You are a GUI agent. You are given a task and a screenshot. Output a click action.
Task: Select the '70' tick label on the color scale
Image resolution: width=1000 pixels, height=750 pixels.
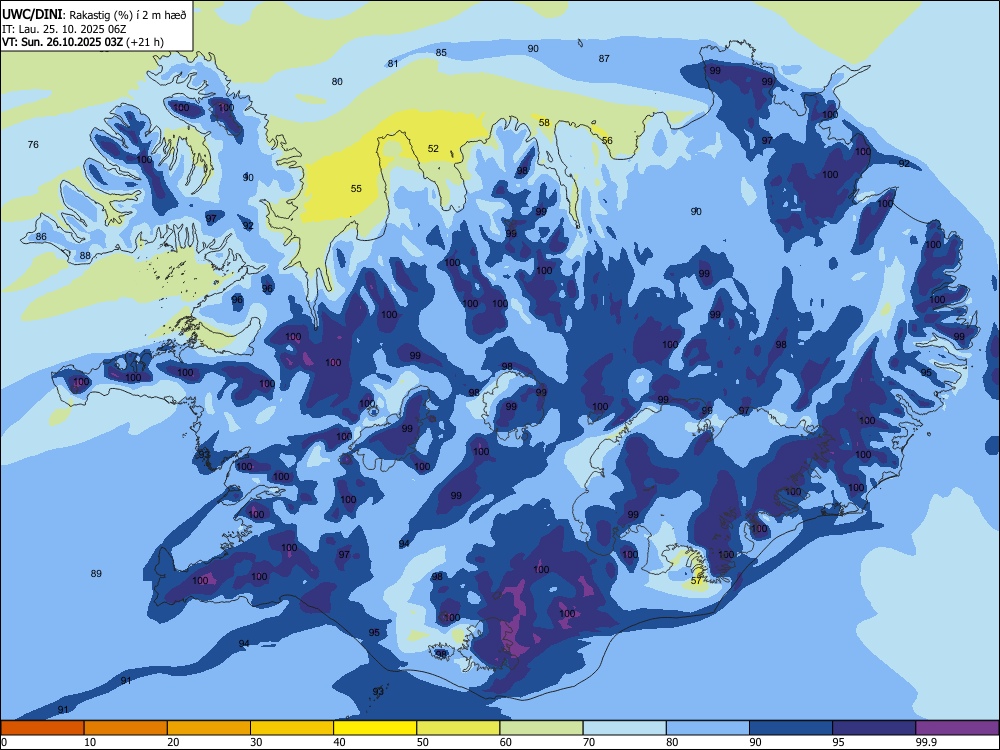point(589,742)
